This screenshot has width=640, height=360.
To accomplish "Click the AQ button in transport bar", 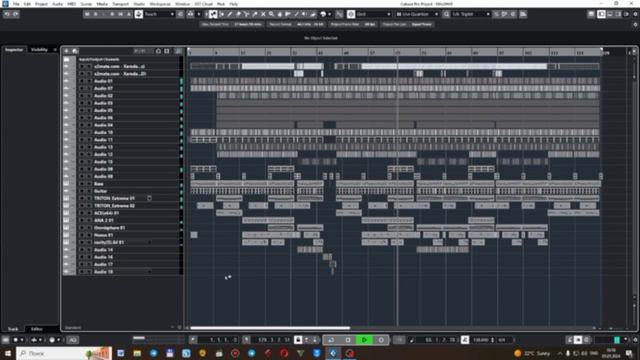I will click(x=73, y=340).
